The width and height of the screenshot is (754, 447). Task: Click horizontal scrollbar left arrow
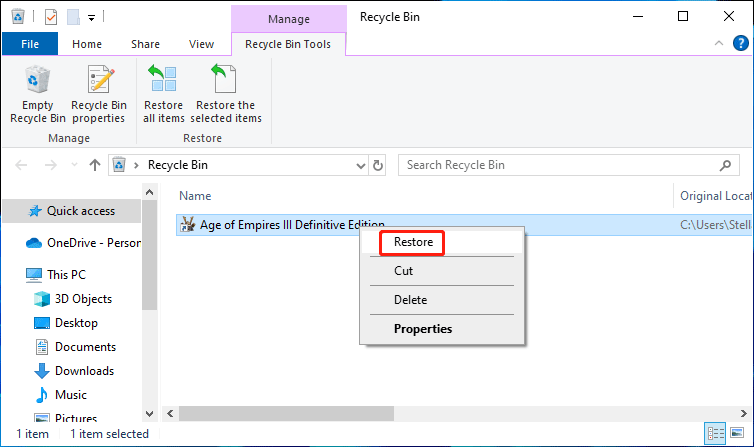pos(170,414)
